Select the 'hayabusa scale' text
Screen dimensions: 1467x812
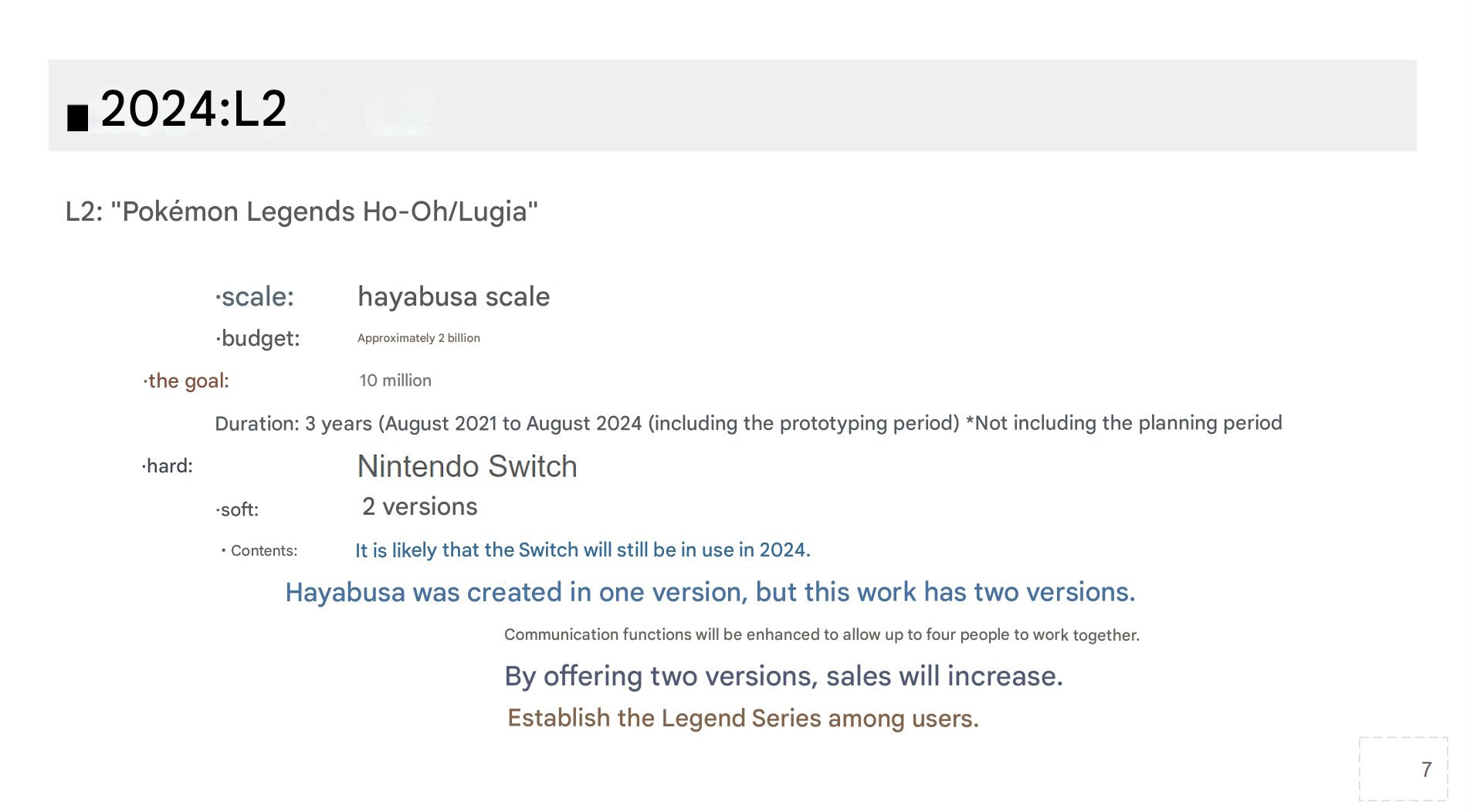tap(454, 296)
